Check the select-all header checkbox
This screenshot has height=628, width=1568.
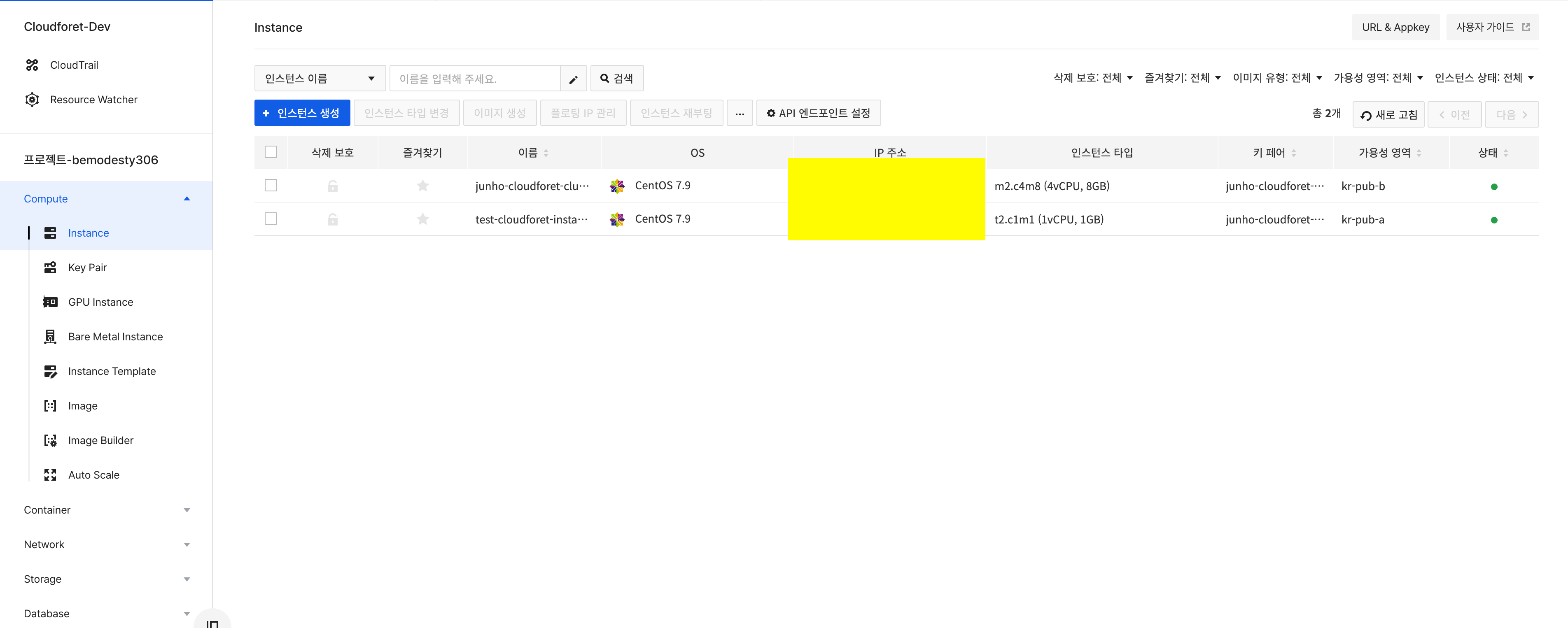click(x=271, y=152)
